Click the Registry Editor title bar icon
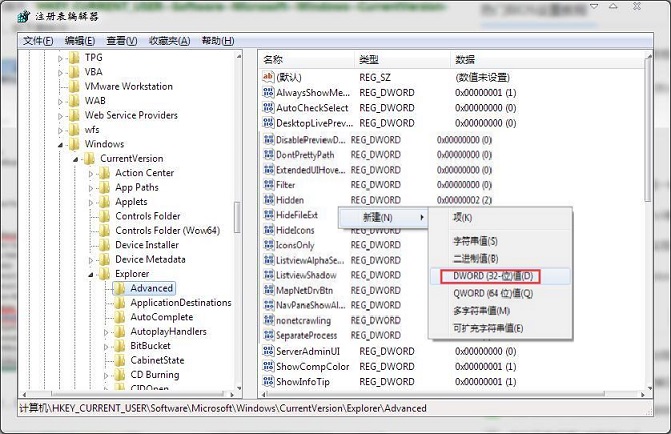This screenshot has height=434, width=671. coord(24,16)
